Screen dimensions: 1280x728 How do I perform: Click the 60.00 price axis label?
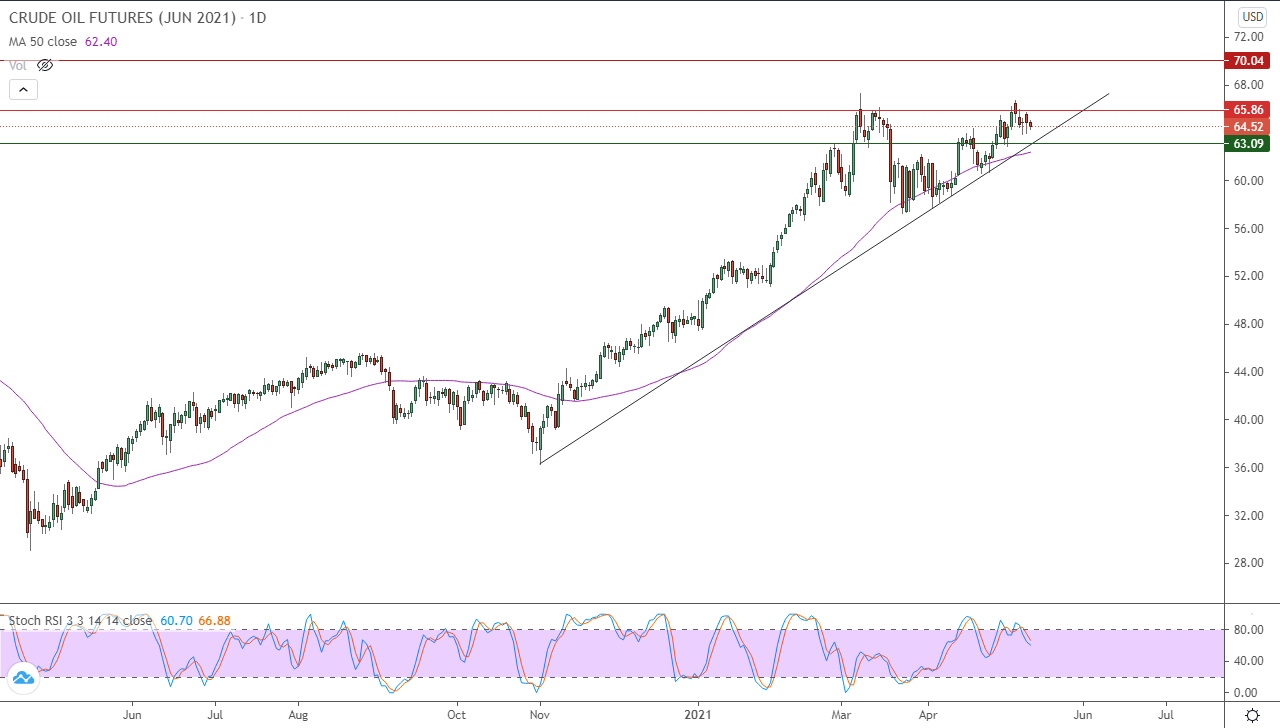pyautogui.click(x=1249, y=181)
